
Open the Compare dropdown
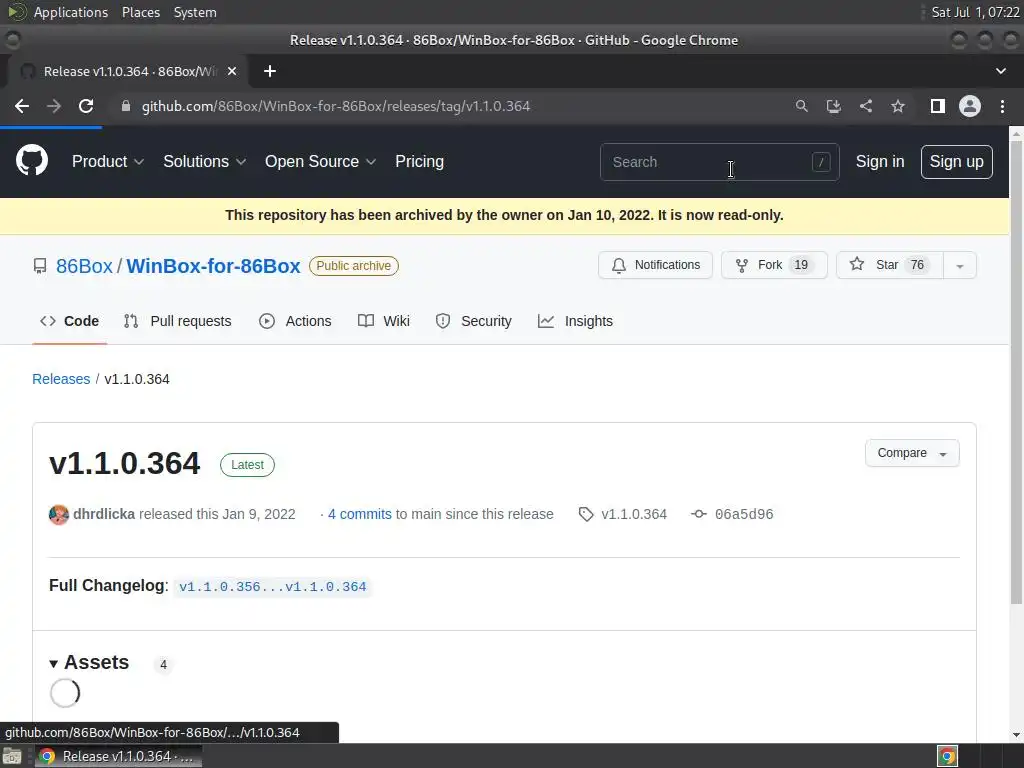[x=912, y=453]
